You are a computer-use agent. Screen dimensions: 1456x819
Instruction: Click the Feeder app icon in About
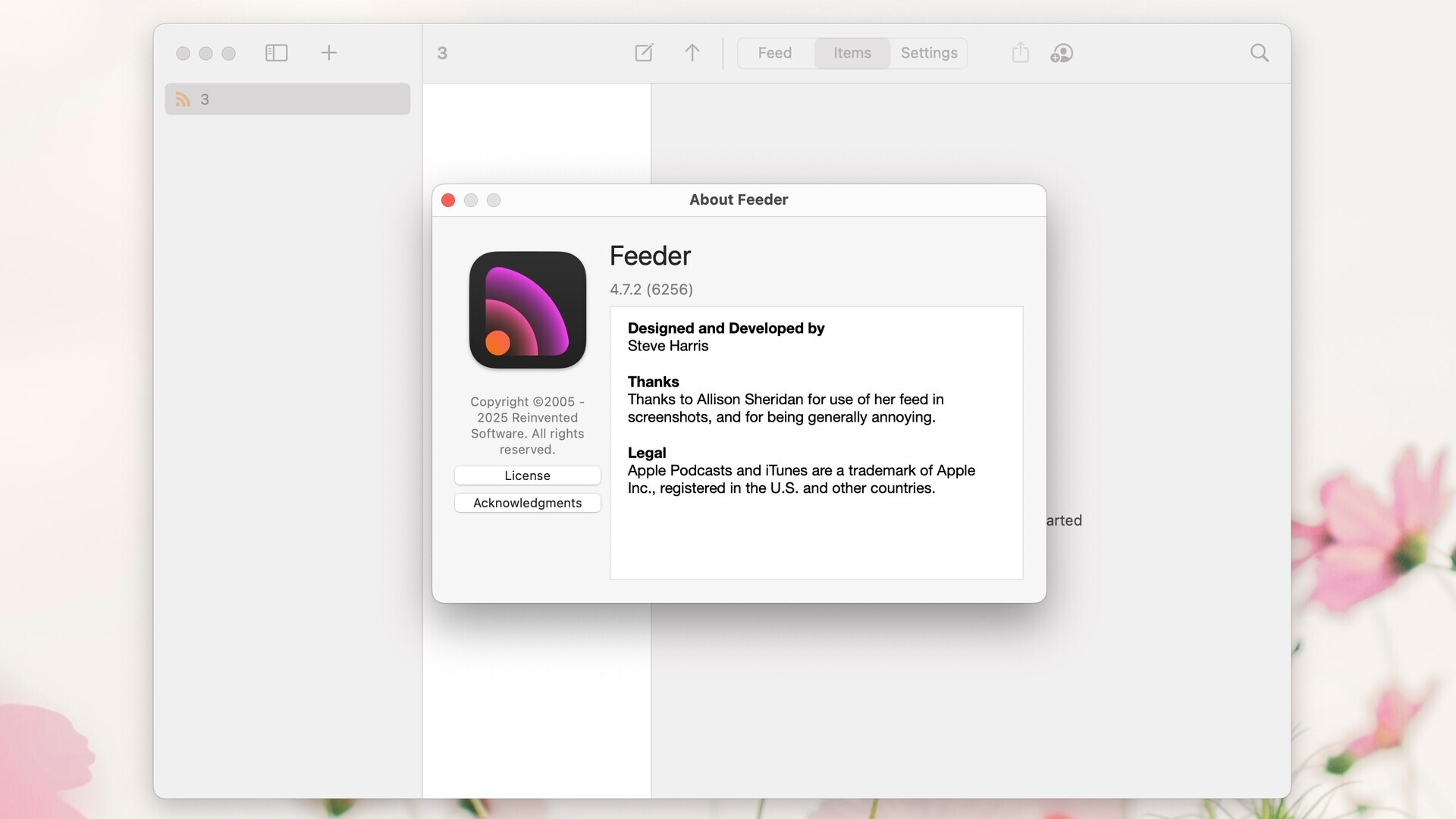tap(528, 310)
